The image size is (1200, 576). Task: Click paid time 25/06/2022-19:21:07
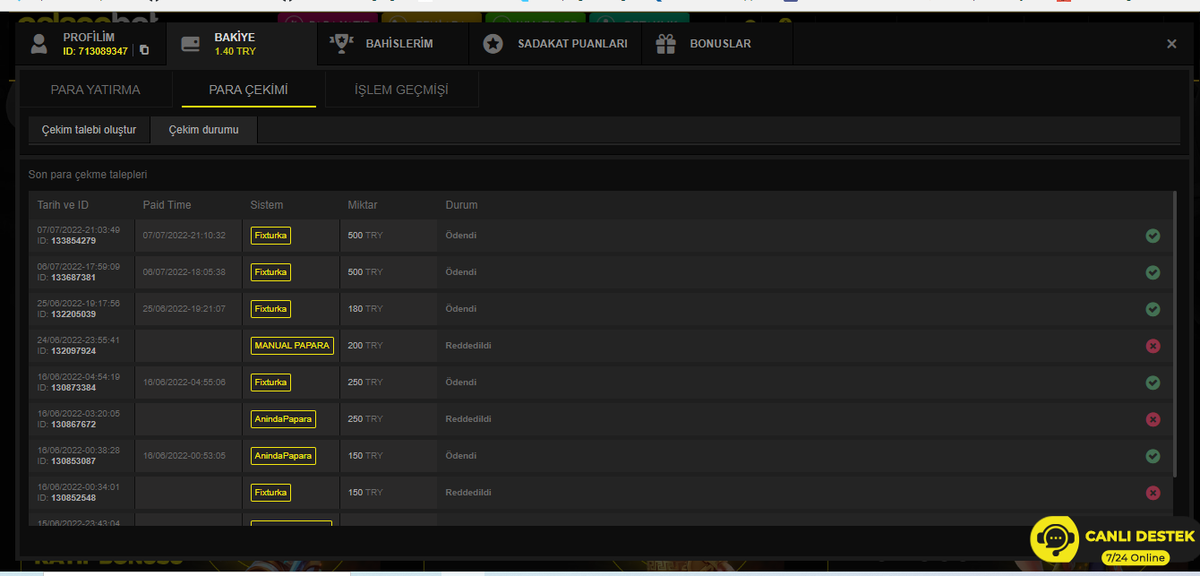184,309
